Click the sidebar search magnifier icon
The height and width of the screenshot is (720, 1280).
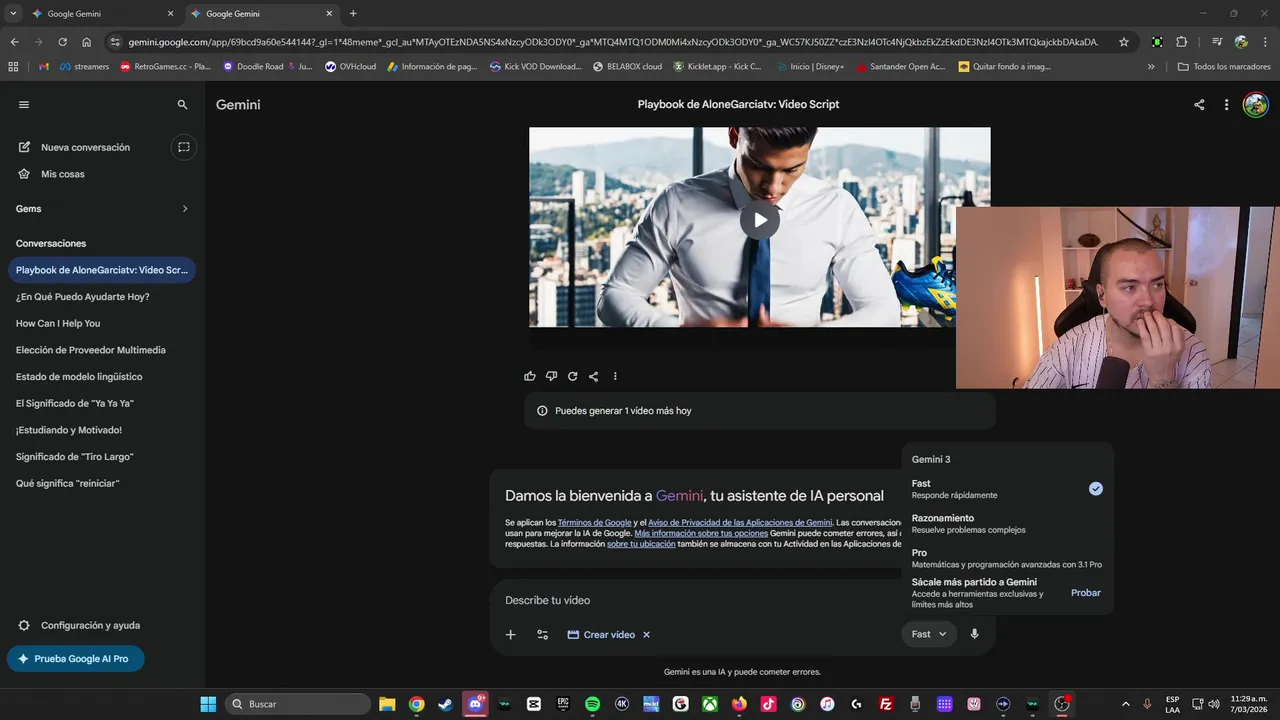tap(182, 104)
